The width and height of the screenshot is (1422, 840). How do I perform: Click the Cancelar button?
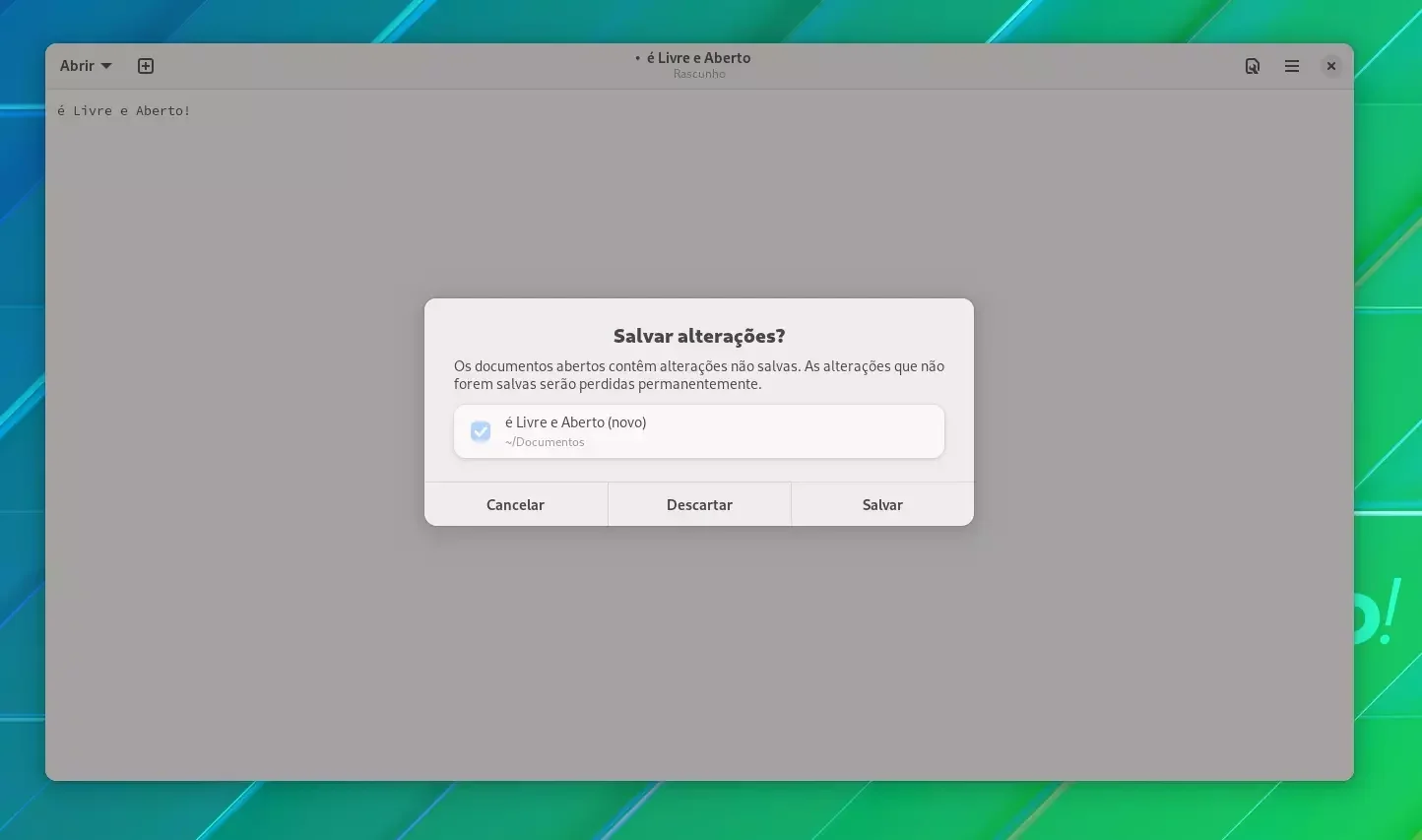515,504
